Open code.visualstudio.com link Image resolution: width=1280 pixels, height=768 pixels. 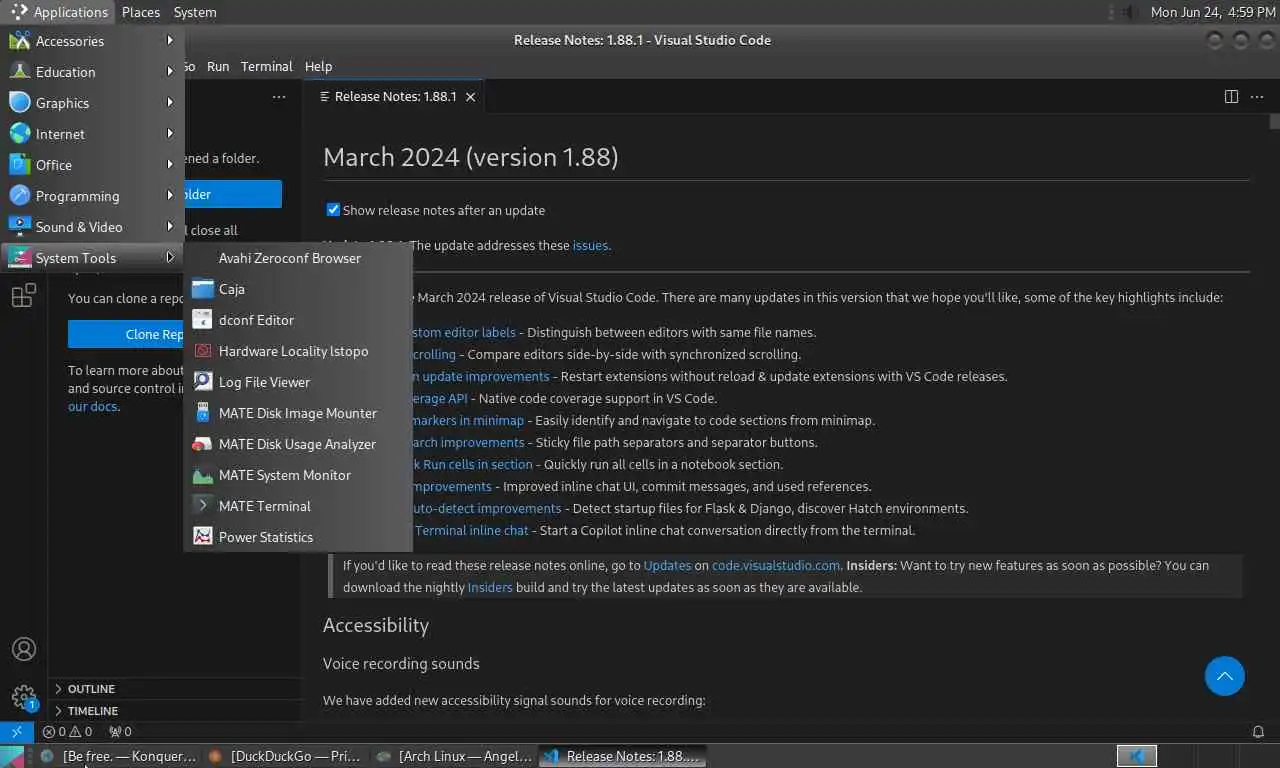776,565
